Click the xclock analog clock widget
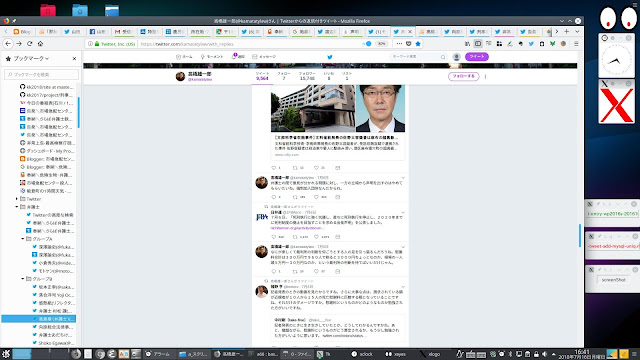Screen dimensions: 640x360 tap(616, 60)
